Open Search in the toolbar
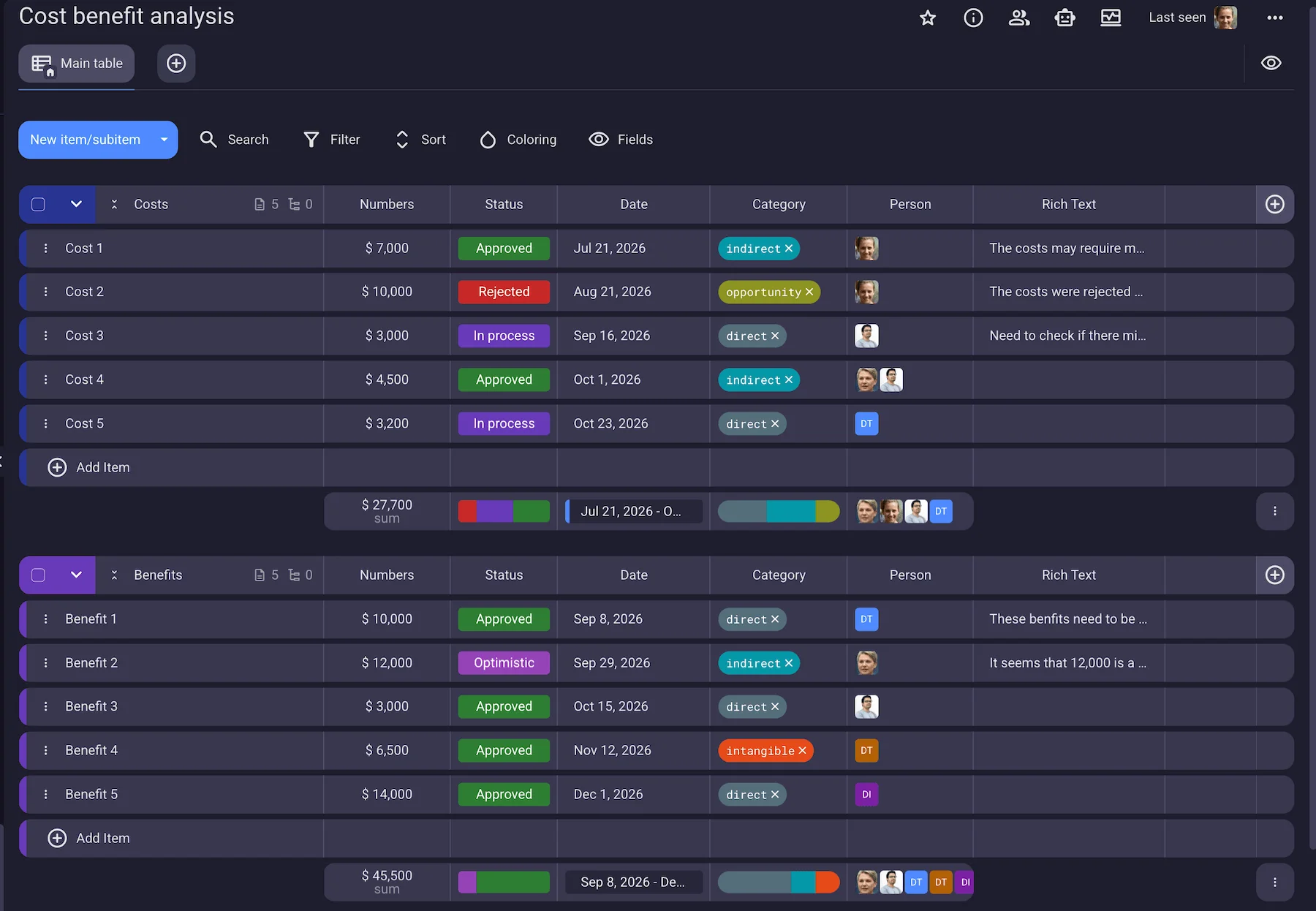Screen dimensions: 1316x911 click(x=235, y=140)
